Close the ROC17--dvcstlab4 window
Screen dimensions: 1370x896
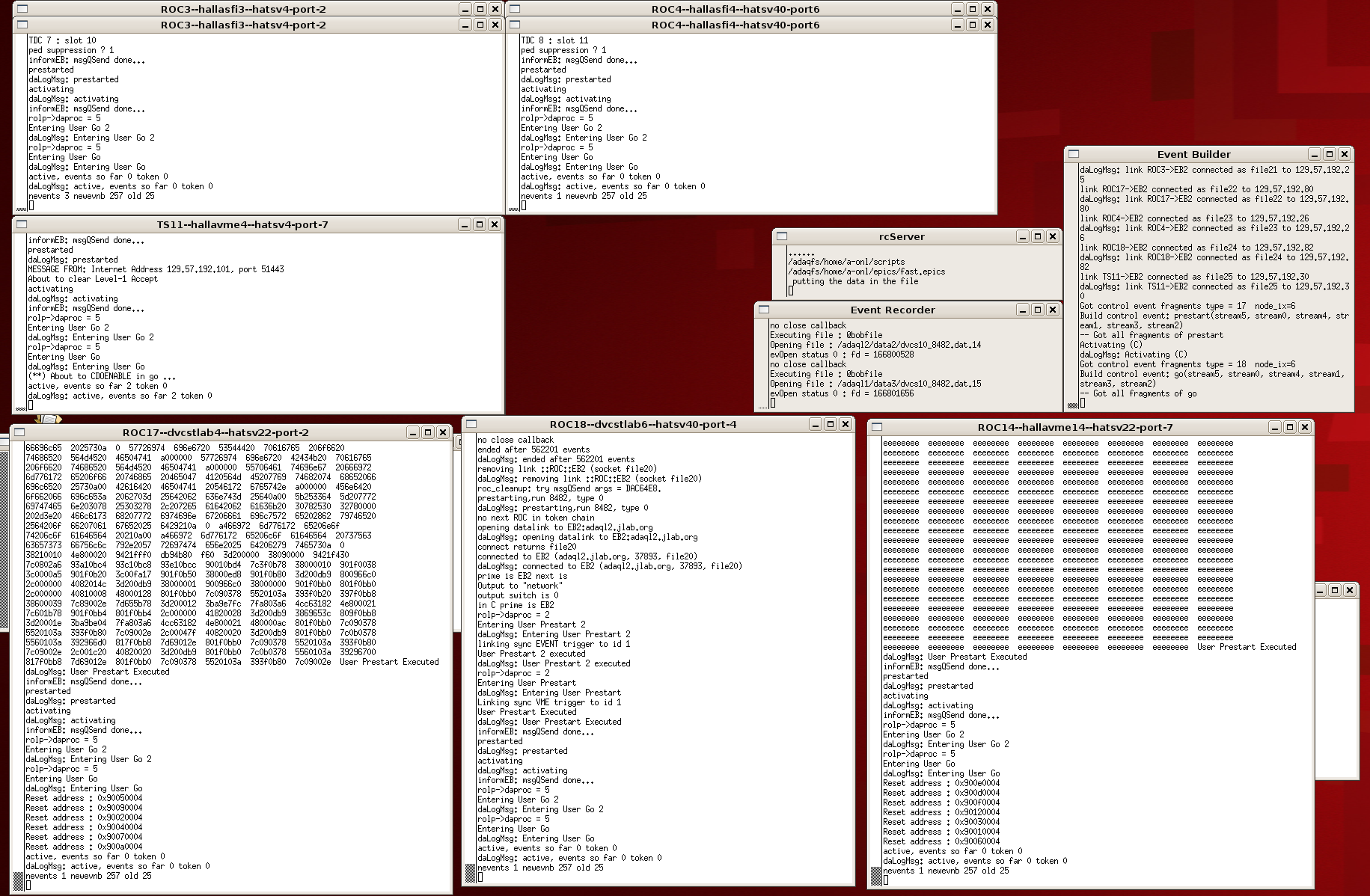point(443,432)
